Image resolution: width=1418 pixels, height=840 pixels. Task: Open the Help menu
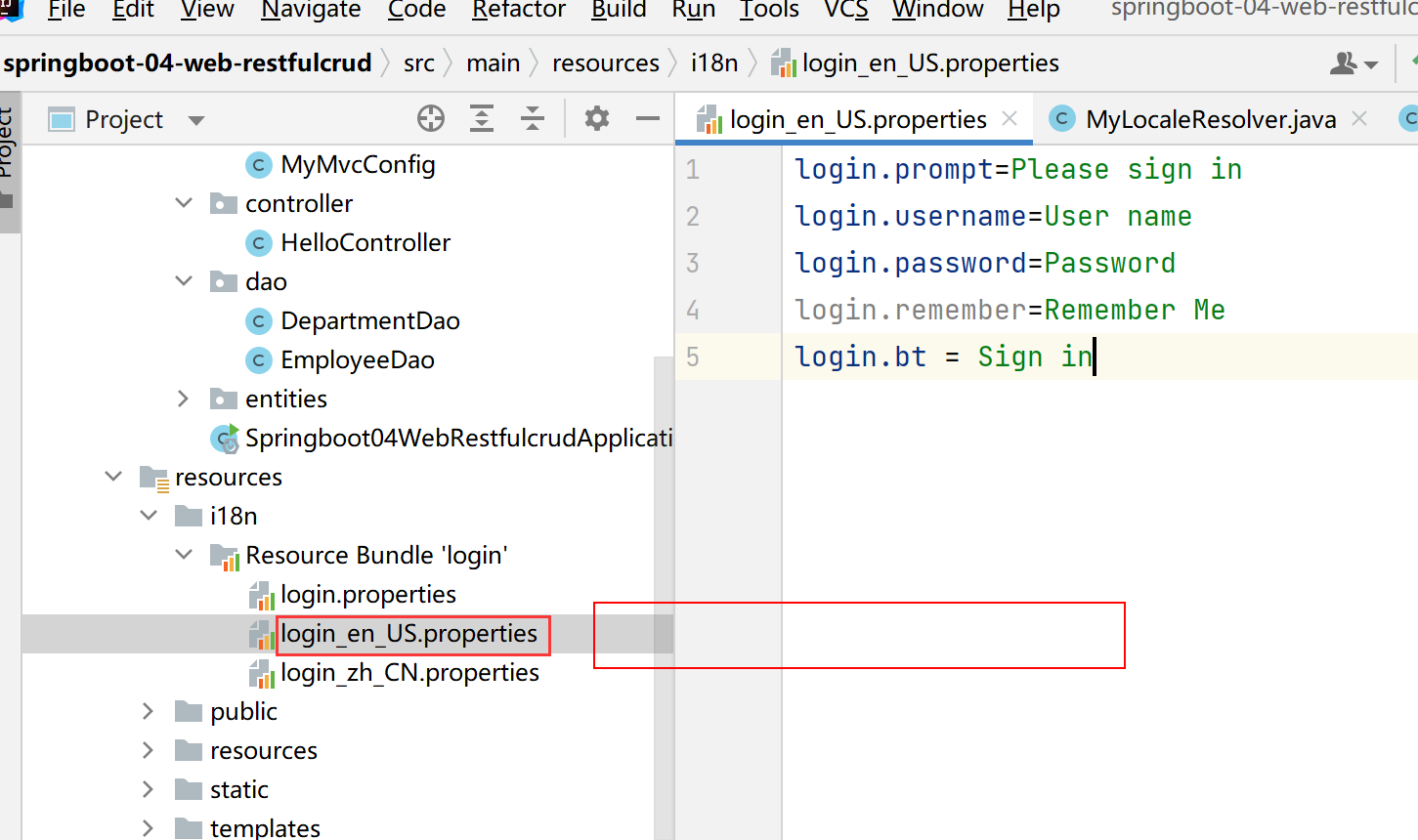click(1034, 10)
